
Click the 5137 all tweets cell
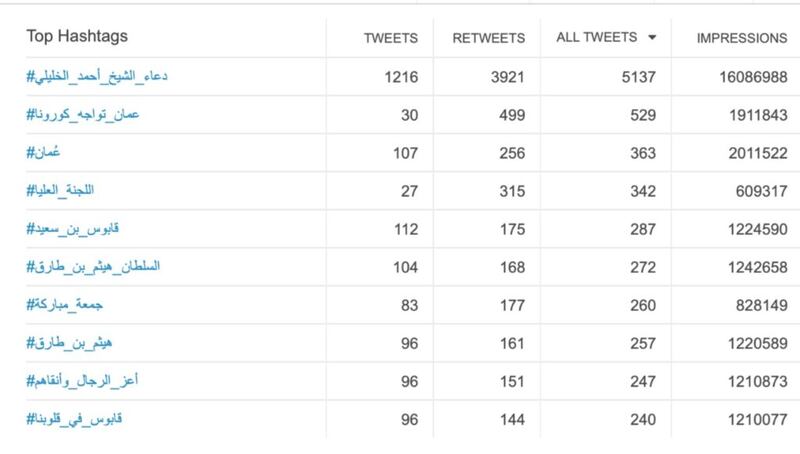point(637,77)
